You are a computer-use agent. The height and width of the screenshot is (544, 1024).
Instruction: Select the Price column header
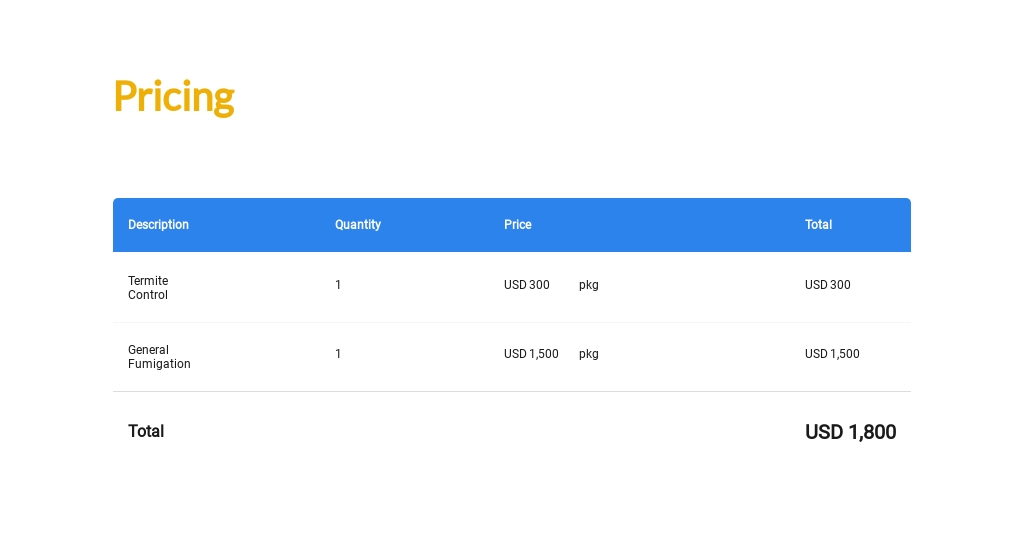click(x=518, y=225)
